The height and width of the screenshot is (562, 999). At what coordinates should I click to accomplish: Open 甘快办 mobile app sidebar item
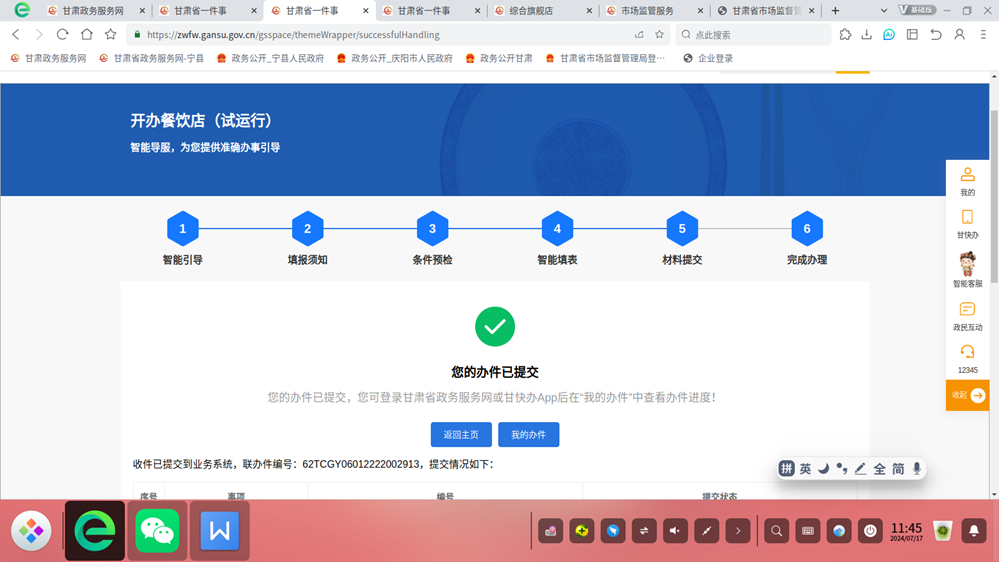[x=967, y=224]
